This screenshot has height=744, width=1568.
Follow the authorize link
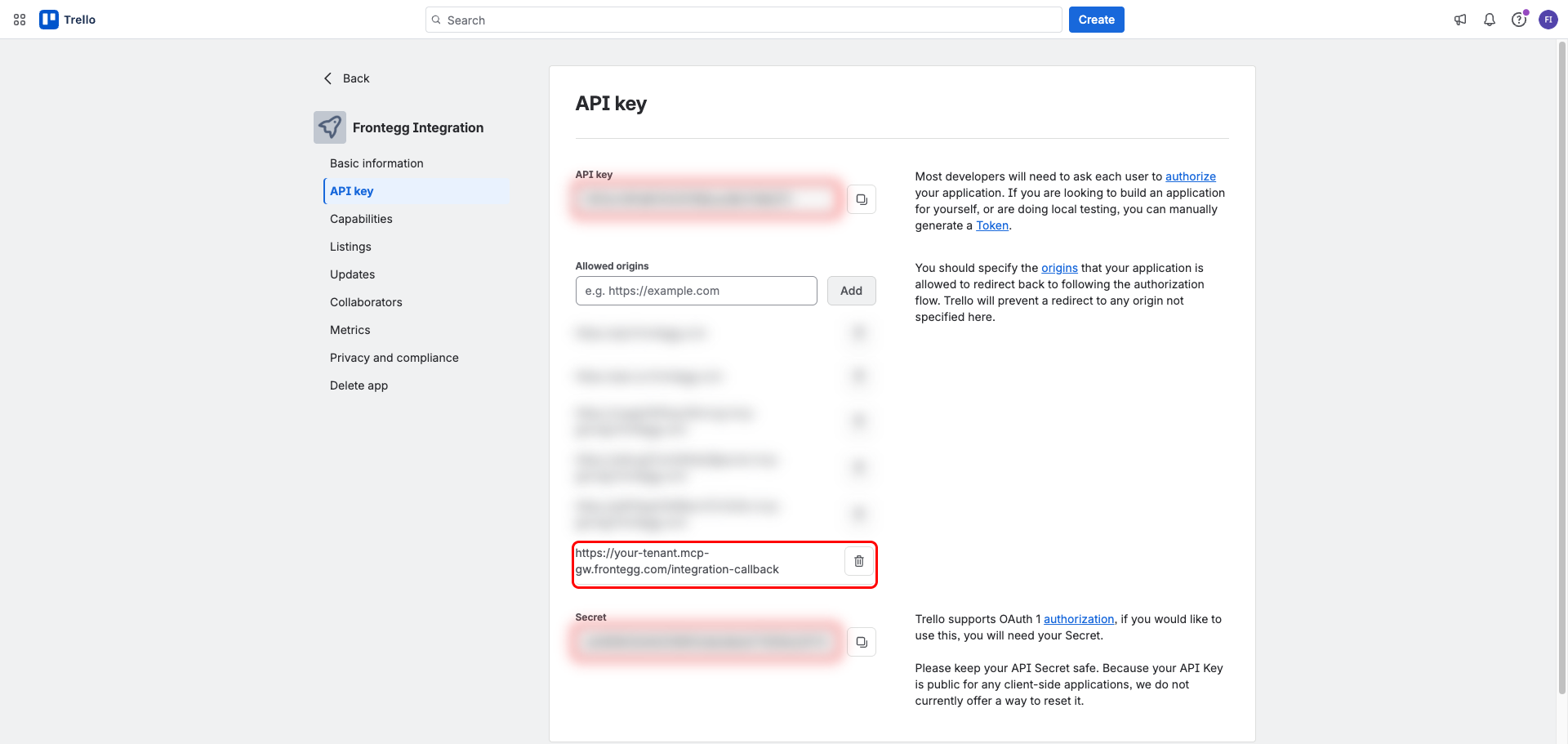[x=1191, y=176]
